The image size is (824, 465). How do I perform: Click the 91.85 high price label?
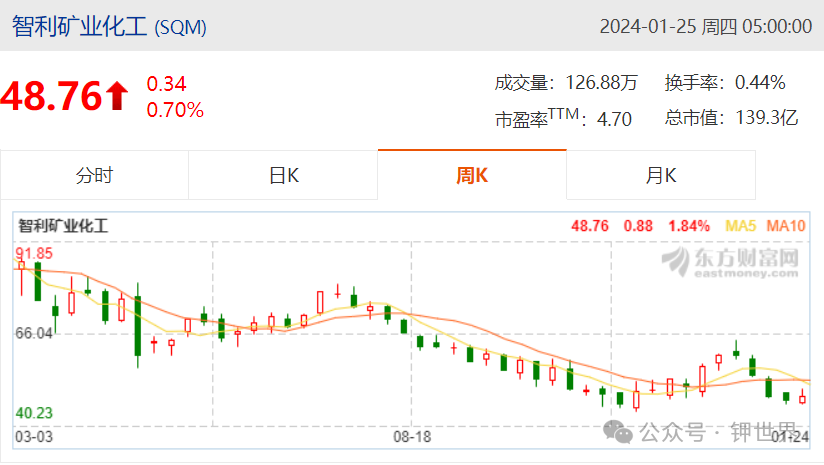point(34,253)
